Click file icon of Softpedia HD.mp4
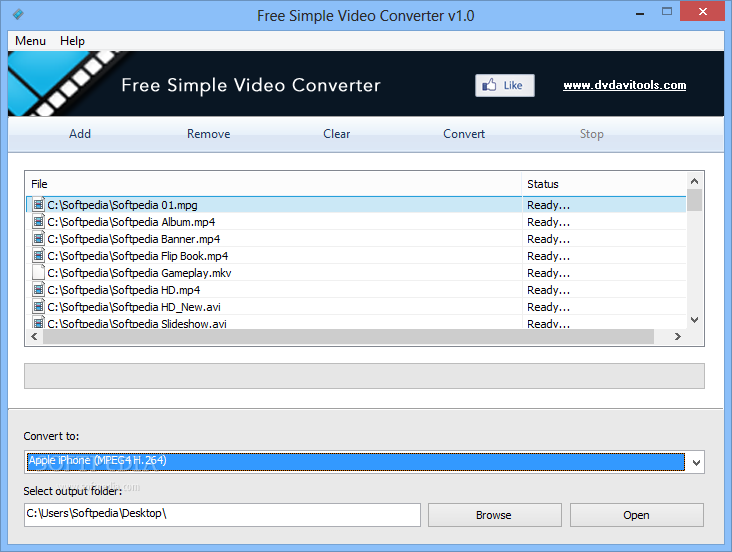Screen dimensions: 732x552 pos(39,290)
